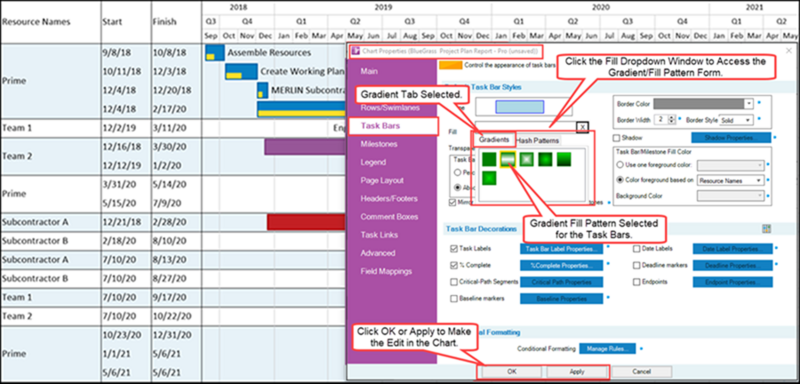Select the solid dark green gradient swatch

click(489, 160)
